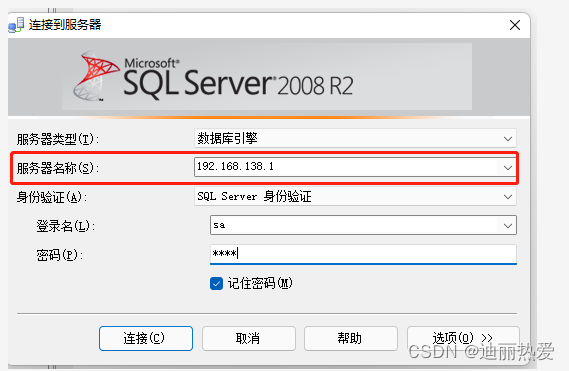Viewport: 569px width, 371px height.
Task: Click the SQL Server 2008 R2 banner
Action: click(x=267, y=76)
